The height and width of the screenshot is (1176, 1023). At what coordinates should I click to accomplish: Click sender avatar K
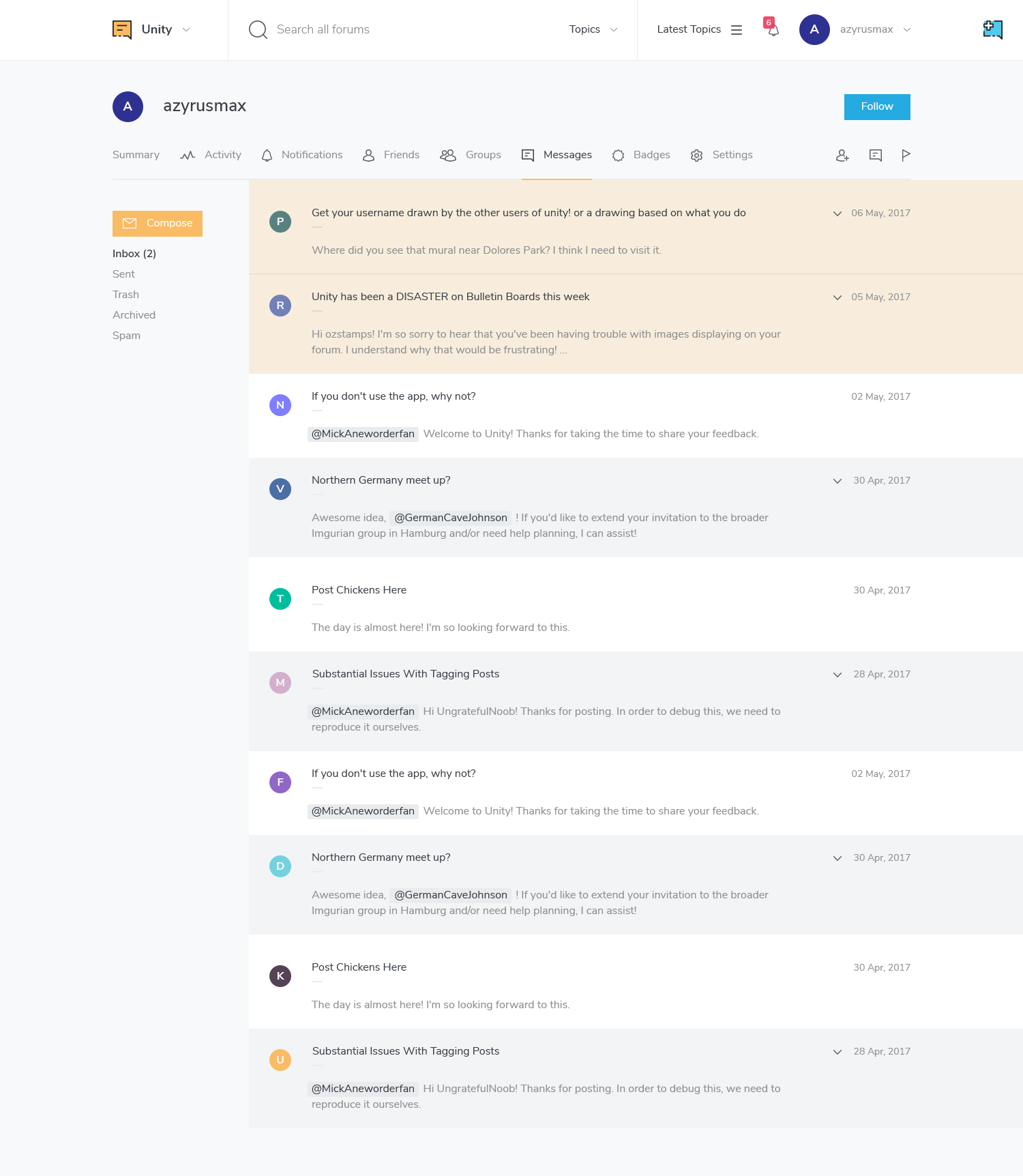[x=280, y=976]
